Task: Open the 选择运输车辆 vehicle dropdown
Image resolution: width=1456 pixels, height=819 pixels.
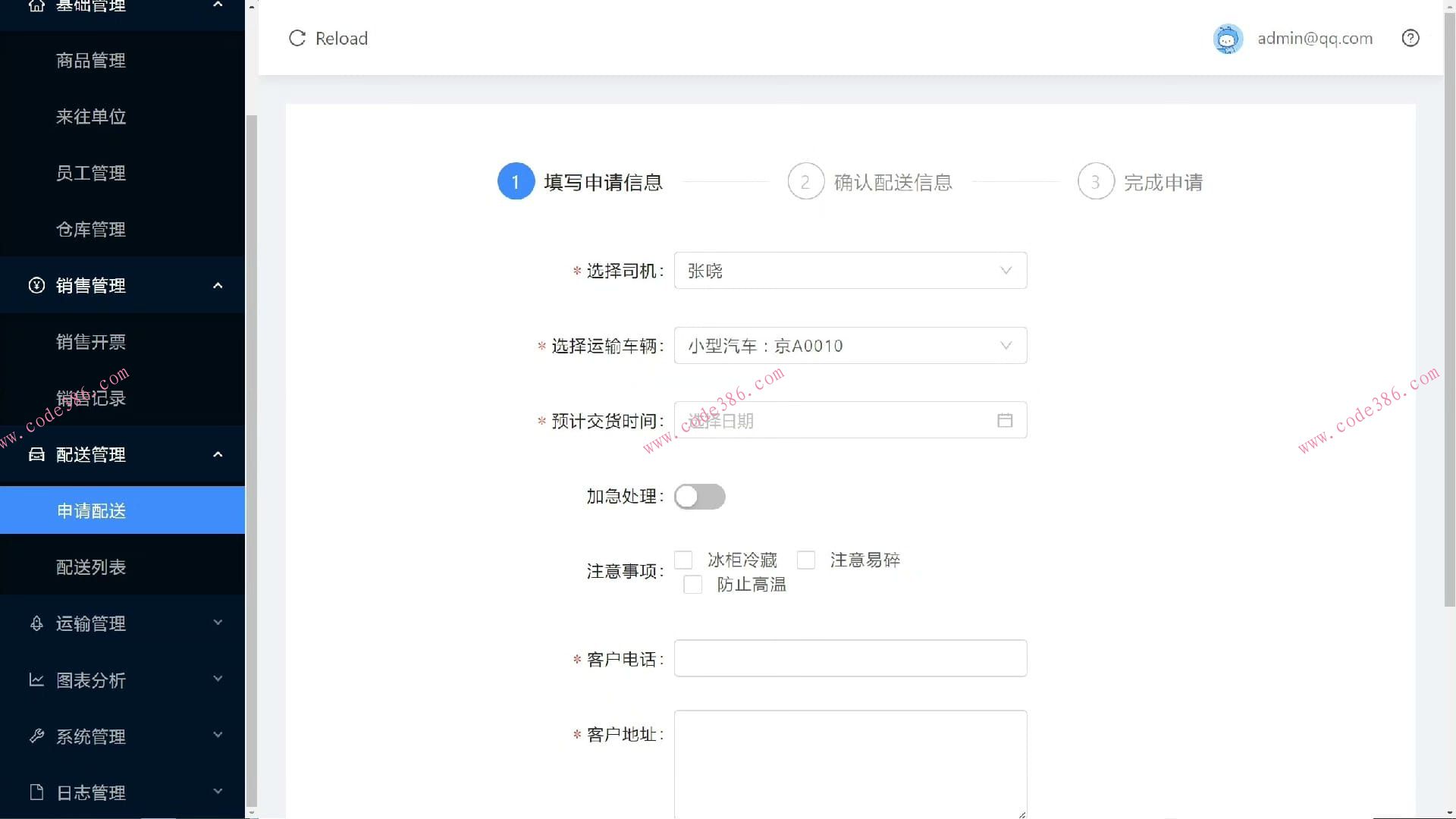Action: point(849,345)
